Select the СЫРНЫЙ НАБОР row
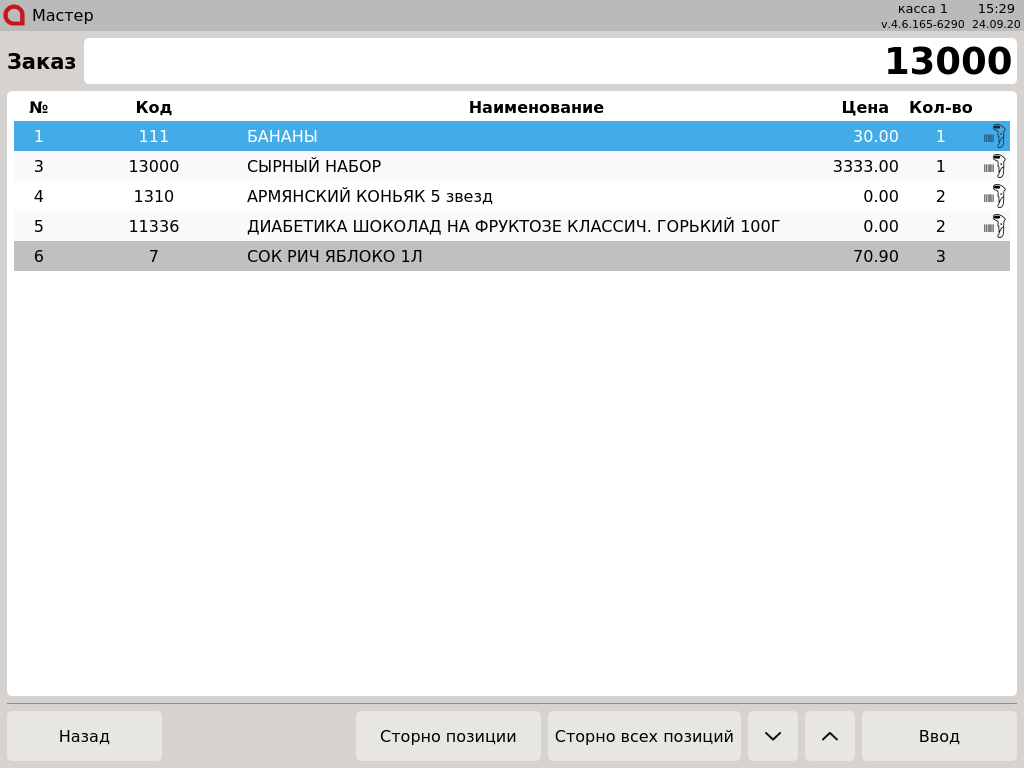 point(512,166)
